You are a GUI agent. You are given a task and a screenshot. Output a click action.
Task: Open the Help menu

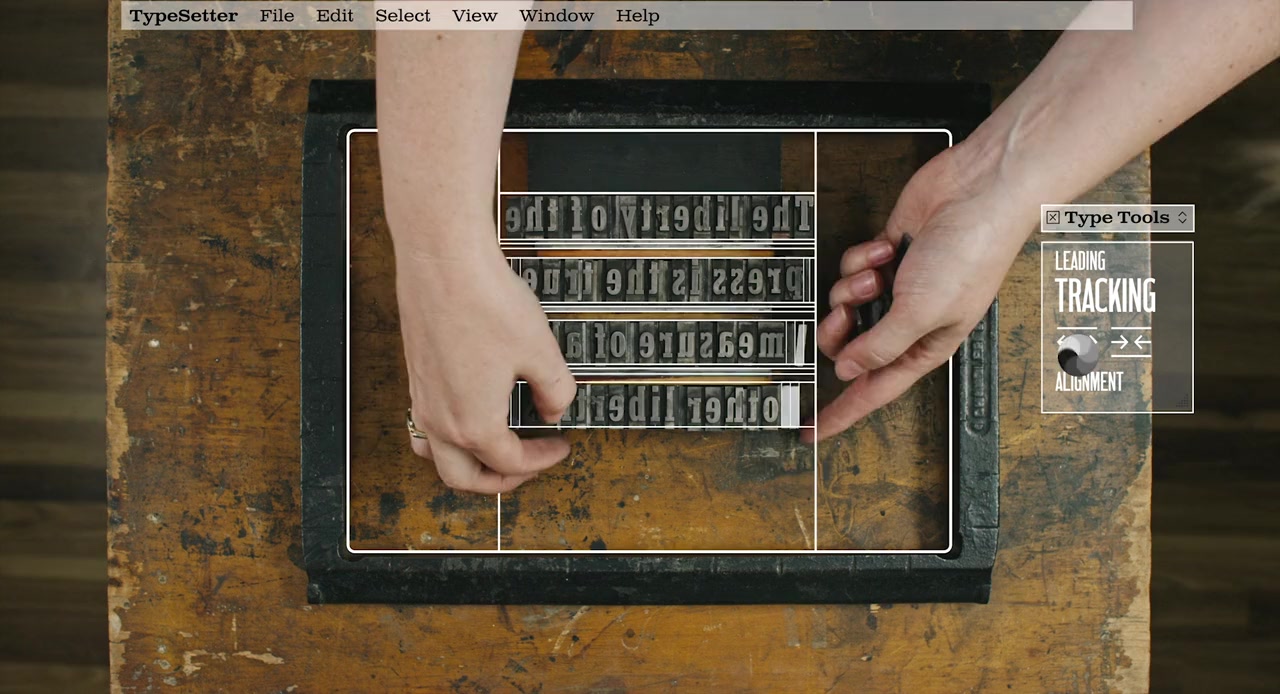point(637,16)
